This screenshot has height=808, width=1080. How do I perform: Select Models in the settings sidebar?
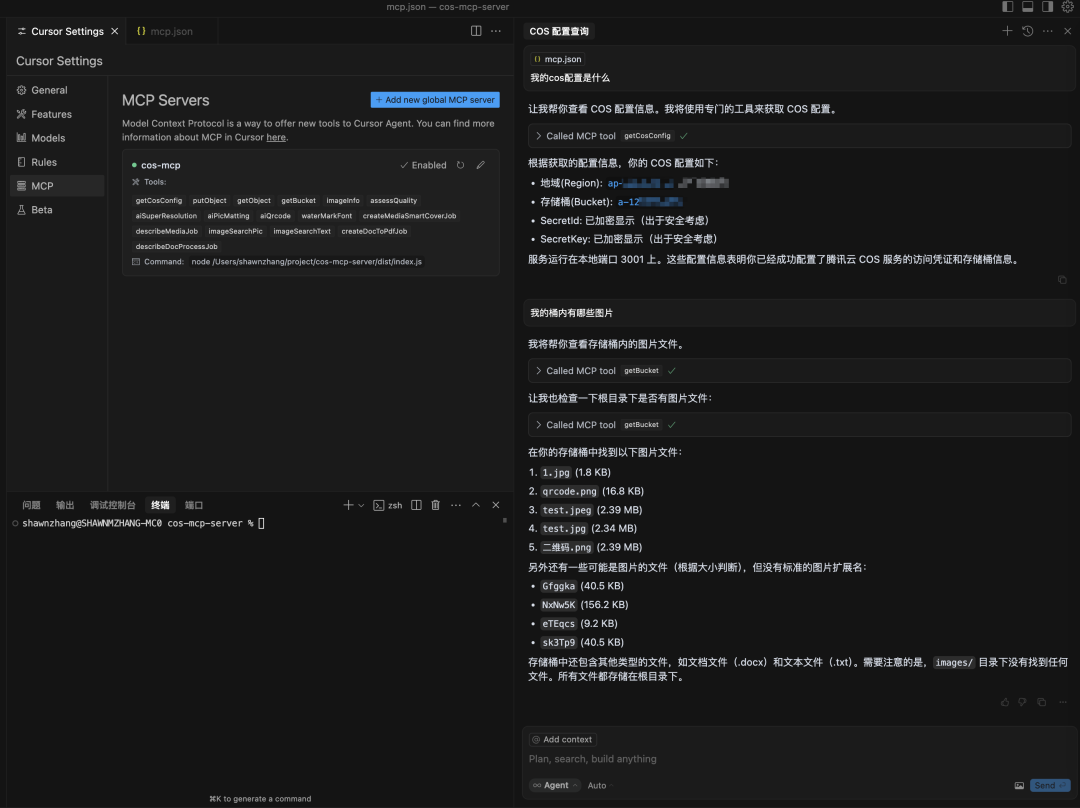tap(48, 138)
